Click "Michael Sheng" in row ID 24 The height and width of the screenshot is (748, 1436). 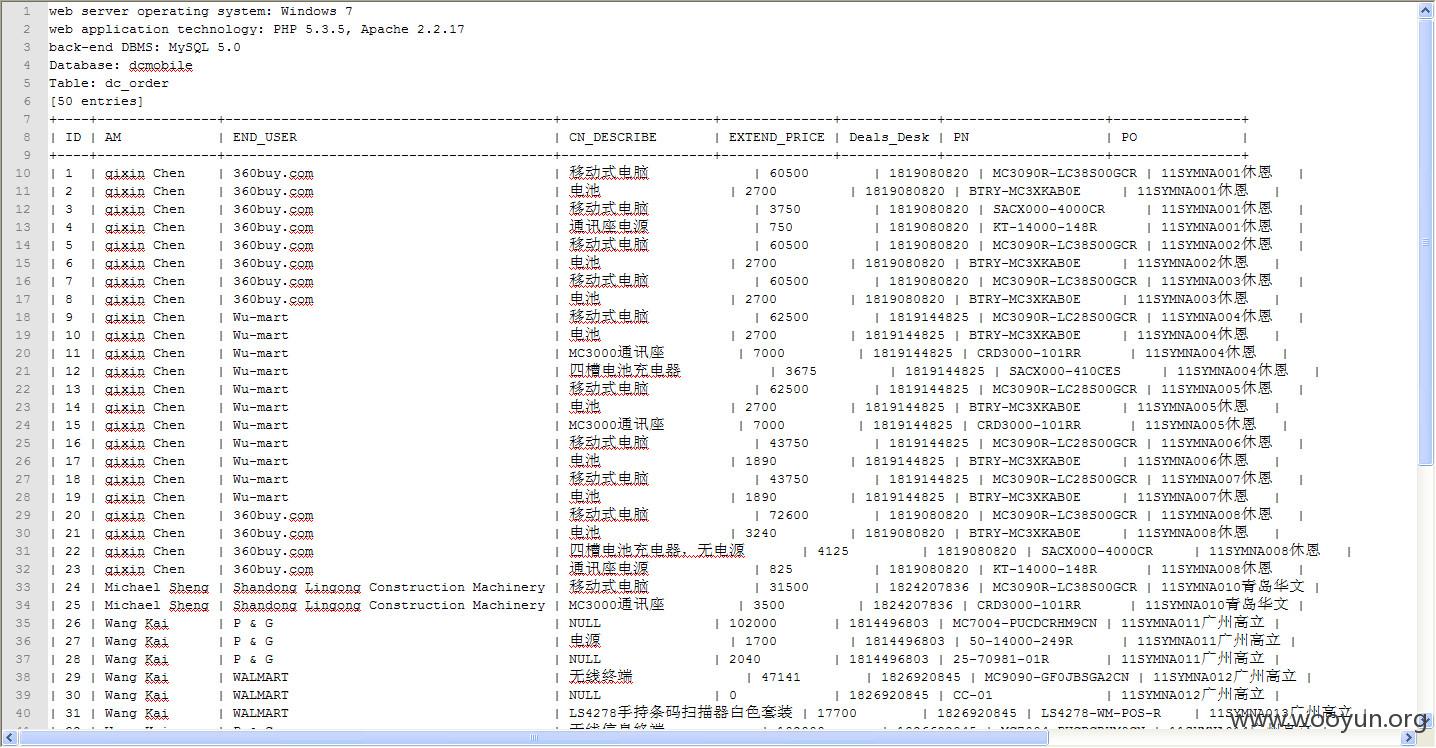[x=157, y=588]
